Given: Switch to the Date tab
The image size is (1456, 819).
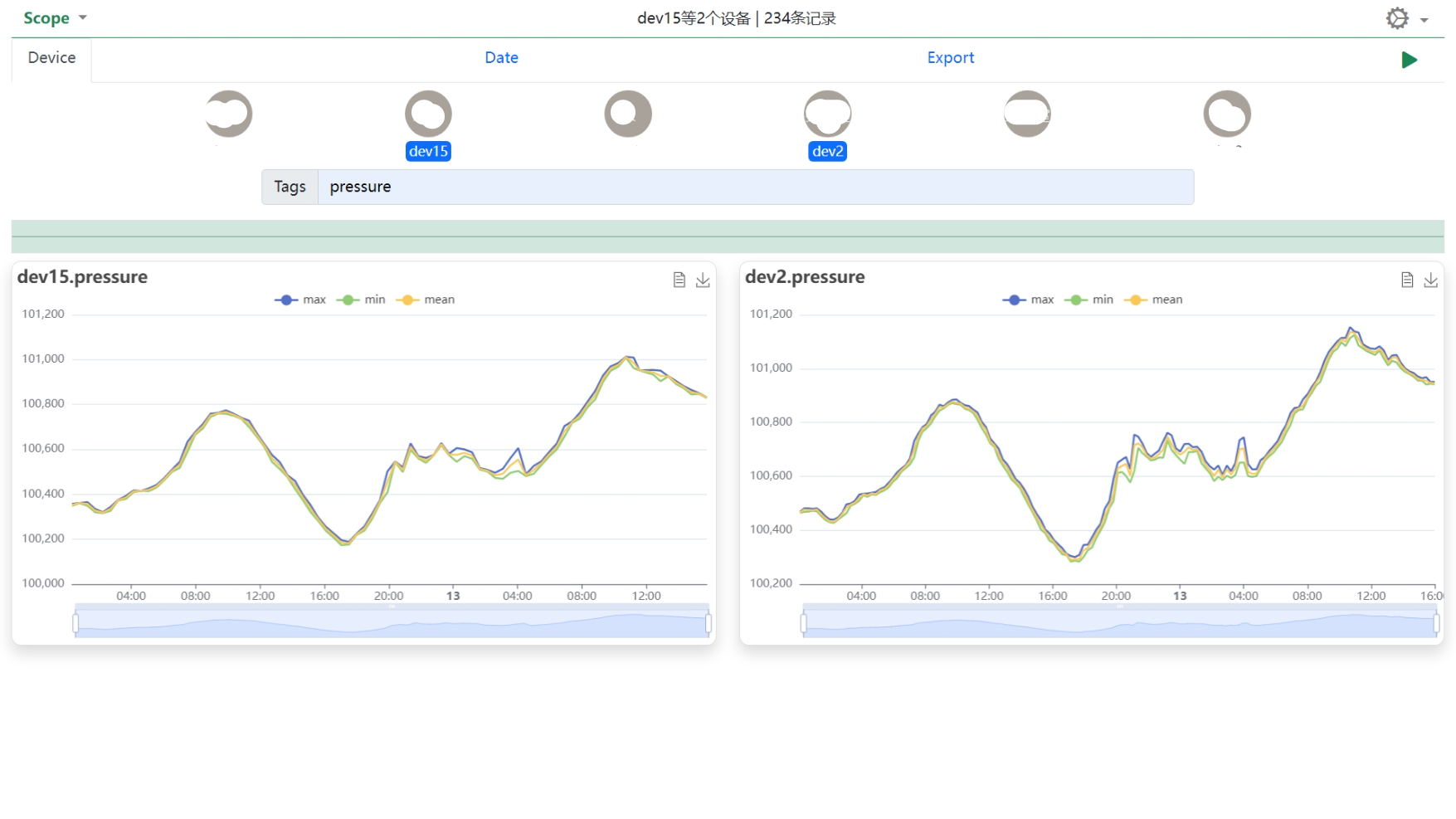Looking at the screenshot, I should [501, 58].
